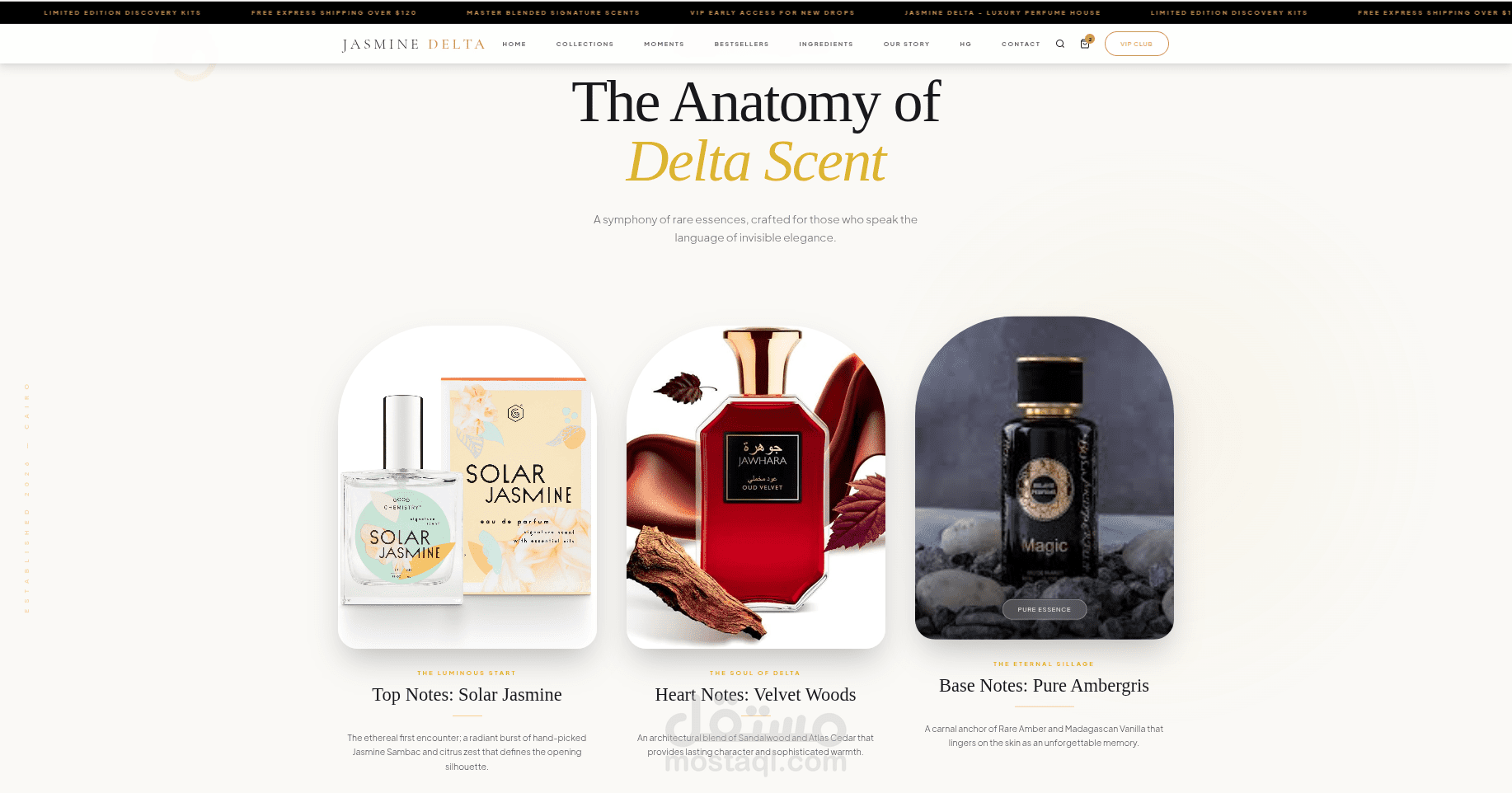This screenshot has height=793, width=1512.
Task: Click the Pure Essence badge button
Action: click(1044, 610)
